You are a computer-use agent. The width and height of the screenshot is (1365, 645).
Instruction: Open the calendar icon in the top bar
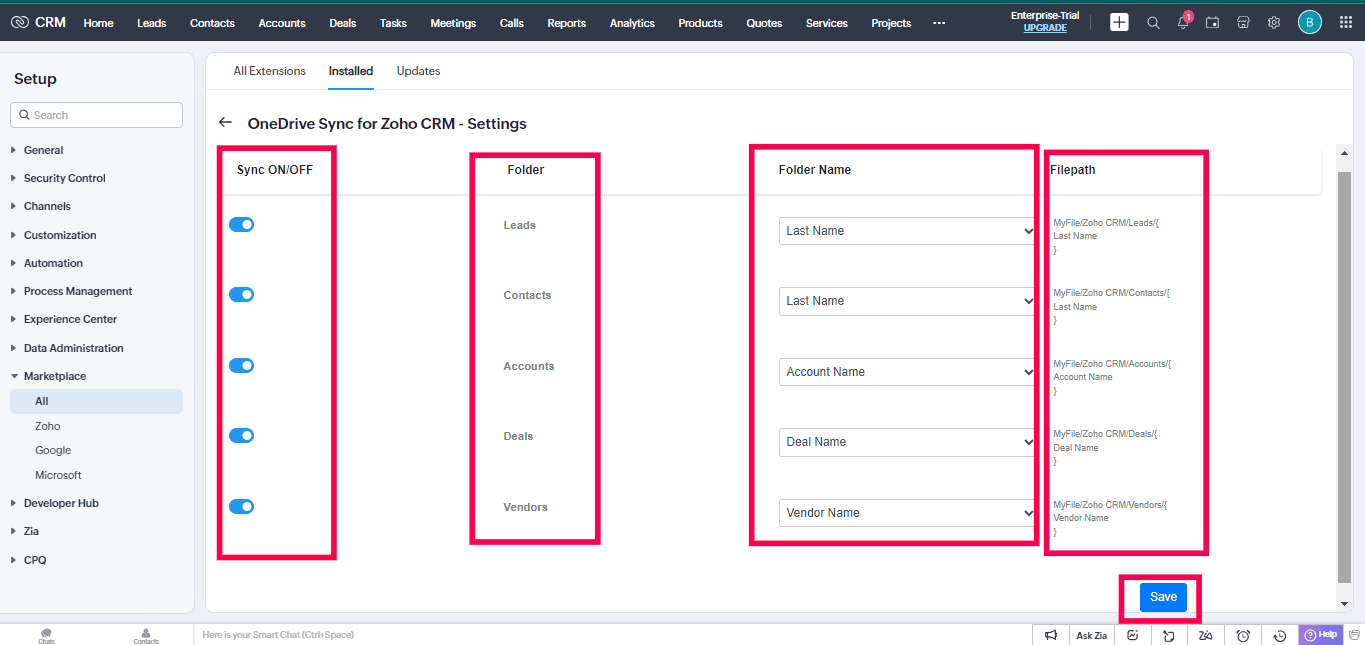pyautogui.click(x=1212, y=22)
